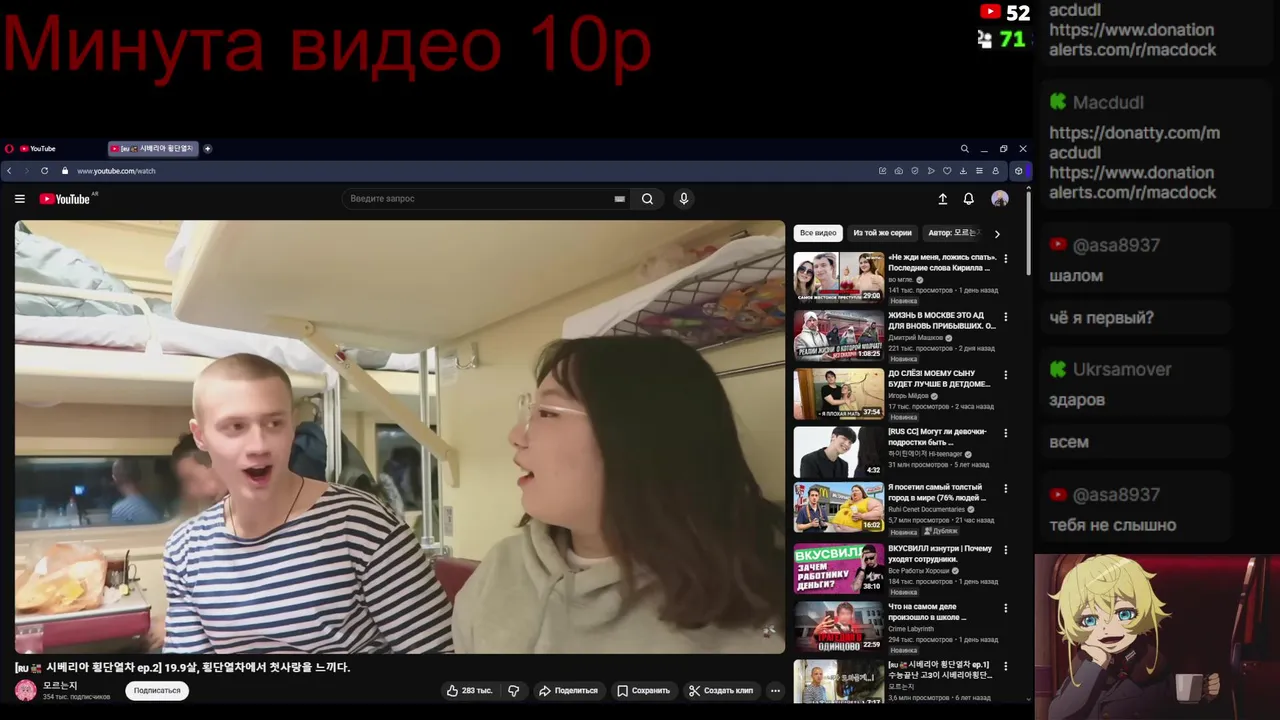1280x720 pixels.
Task: Click the search magnifier button on YouTube
Action: 647,199
